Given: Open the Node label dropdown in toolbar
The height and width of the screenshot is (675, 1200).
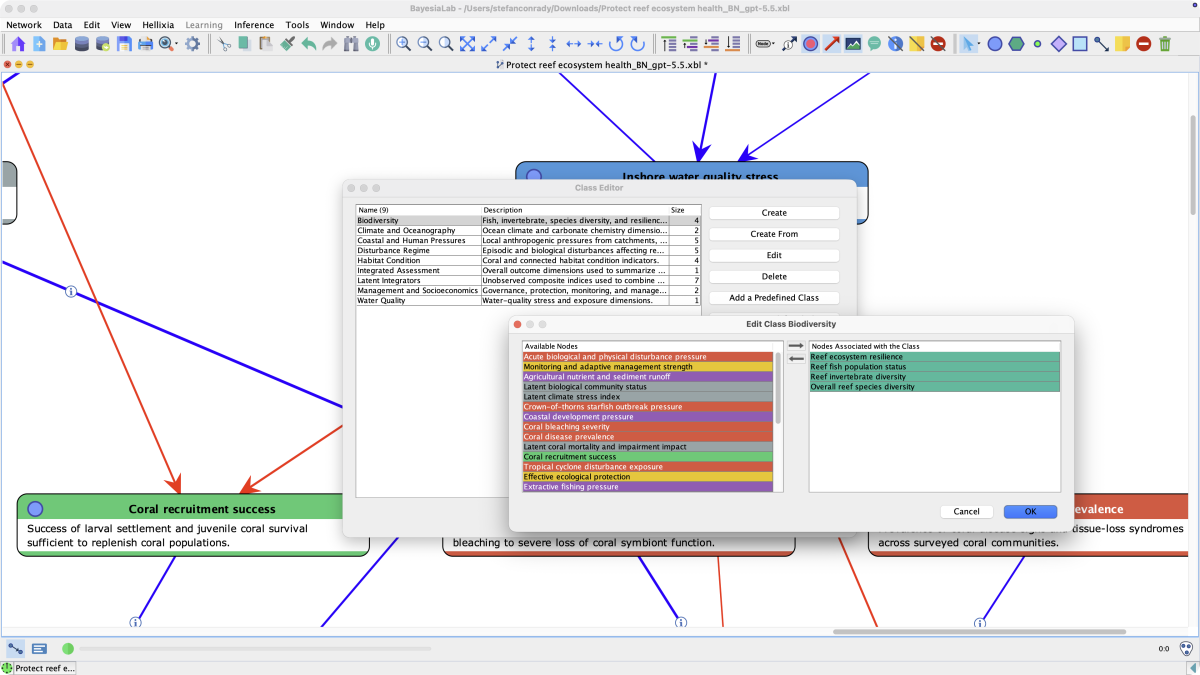Looking at the screenshot, I should click(765, 44).
